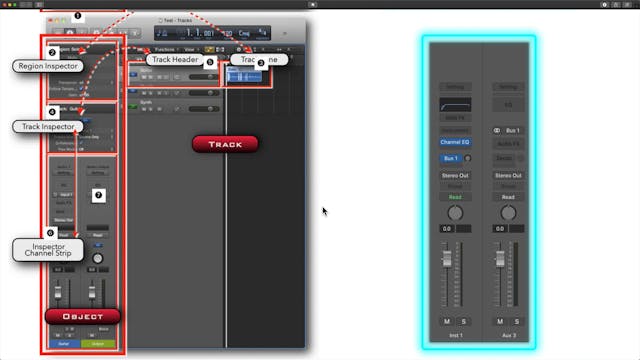
Task: Open Channel EQ plug-in on Inst 1
Action: (x=455, y=142)
